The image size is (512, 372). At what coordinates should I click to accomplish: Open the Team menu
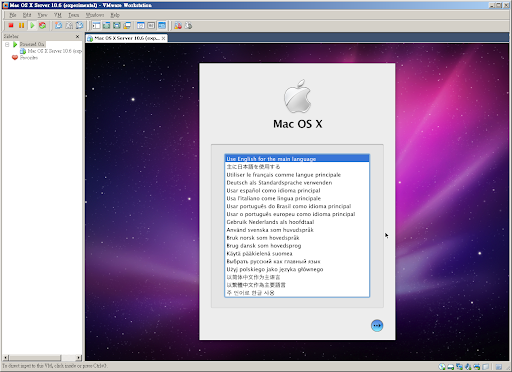click(74, 15)
